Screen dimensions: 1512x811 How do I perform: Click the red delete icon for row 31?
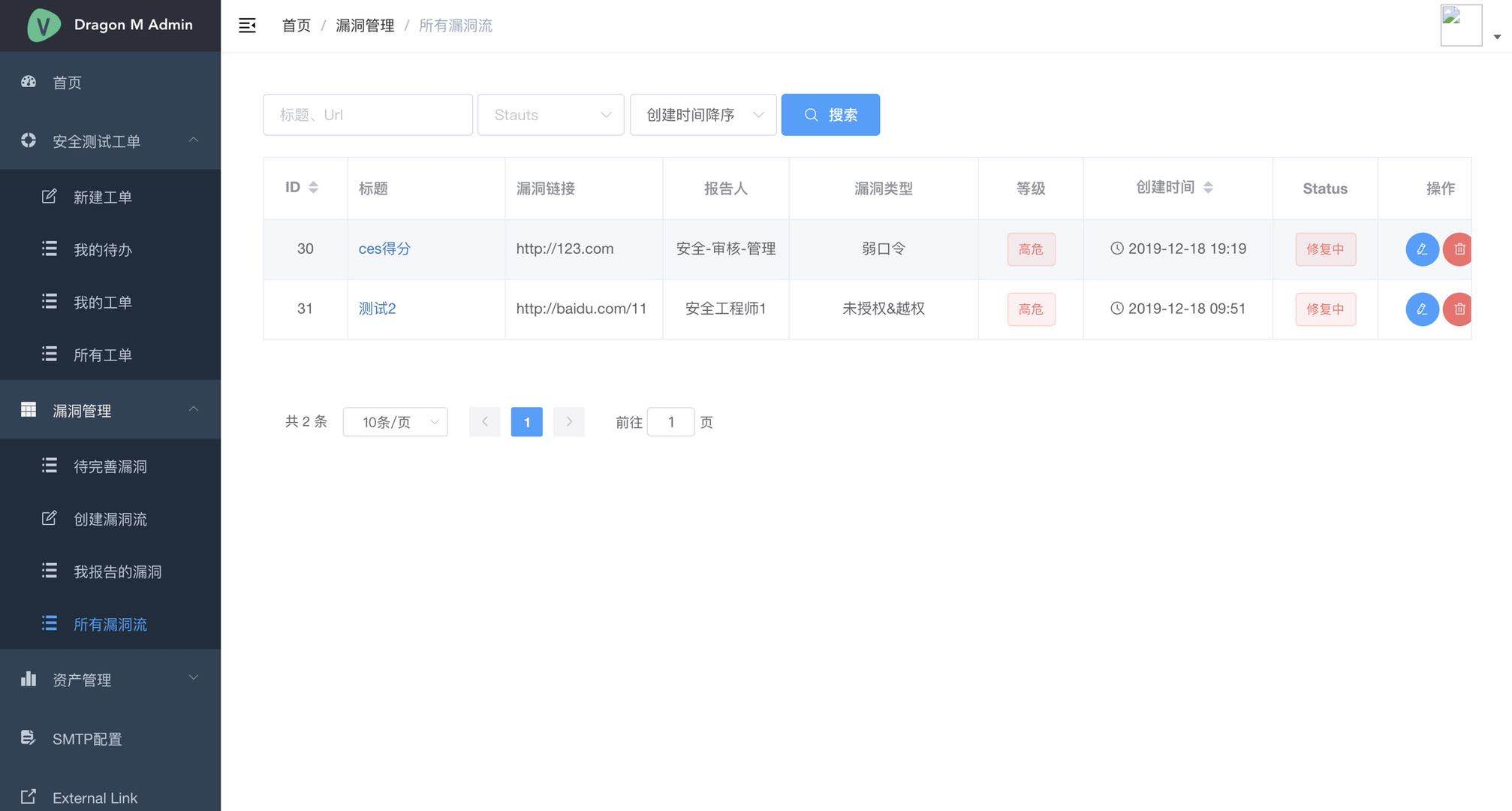[1458, 309]
